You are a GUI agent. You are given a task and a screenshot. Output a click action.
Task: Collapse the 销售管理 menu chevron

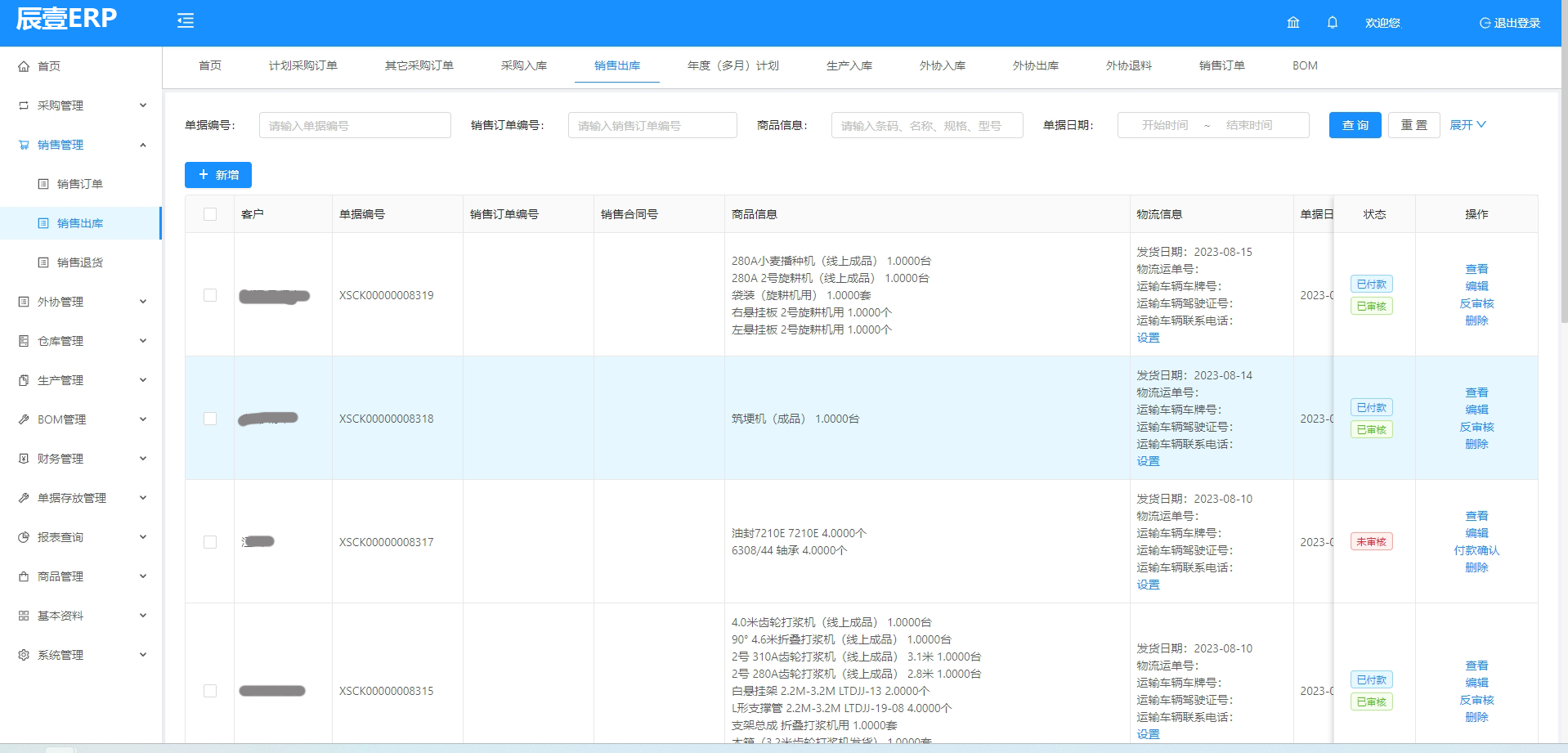click(143, 145)
